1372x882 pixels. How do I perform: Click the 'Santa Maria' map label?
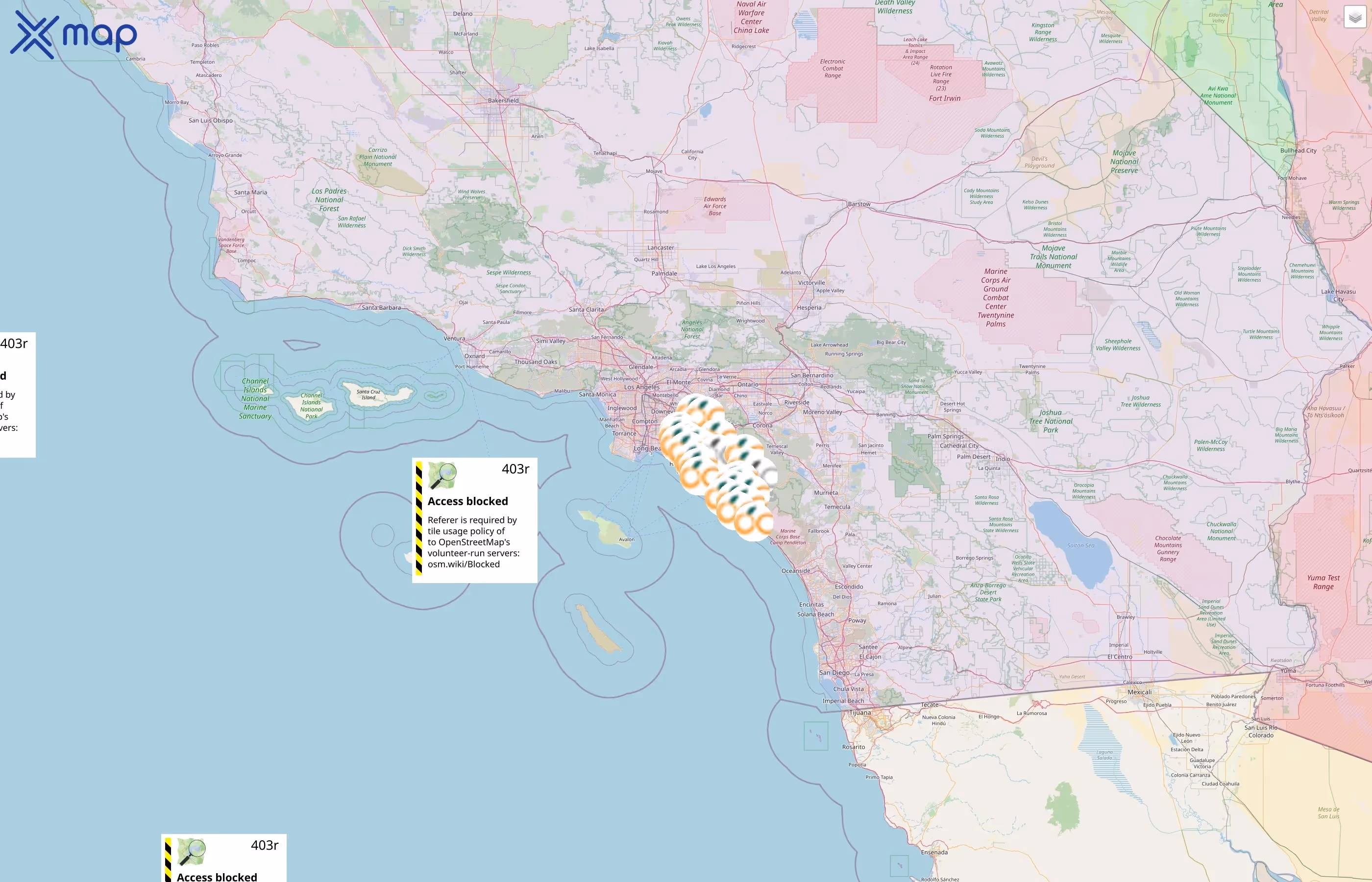click(250, 193)
